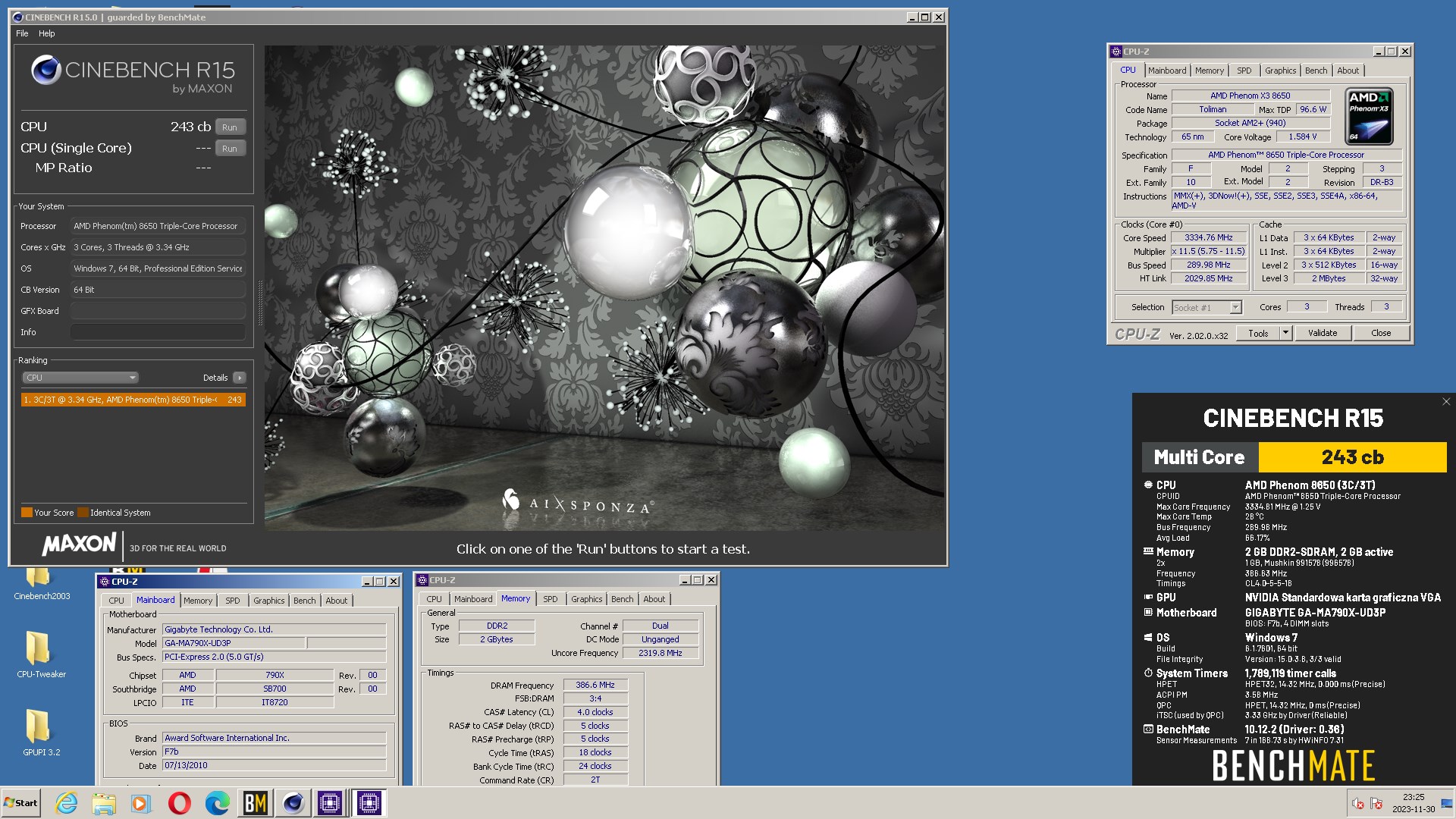Image resolution: width=1456 pixels, height=819 pixels.
Task: Click the orange Your Score legend swatch
Action: 27,513
